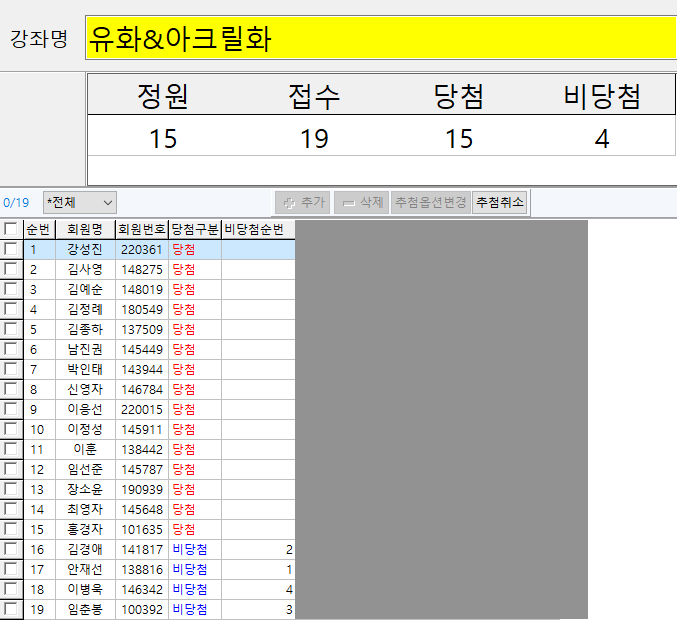The image size is (677, 621).
Task: Check the box for row 10 이정성
Action: coord(10,429)
